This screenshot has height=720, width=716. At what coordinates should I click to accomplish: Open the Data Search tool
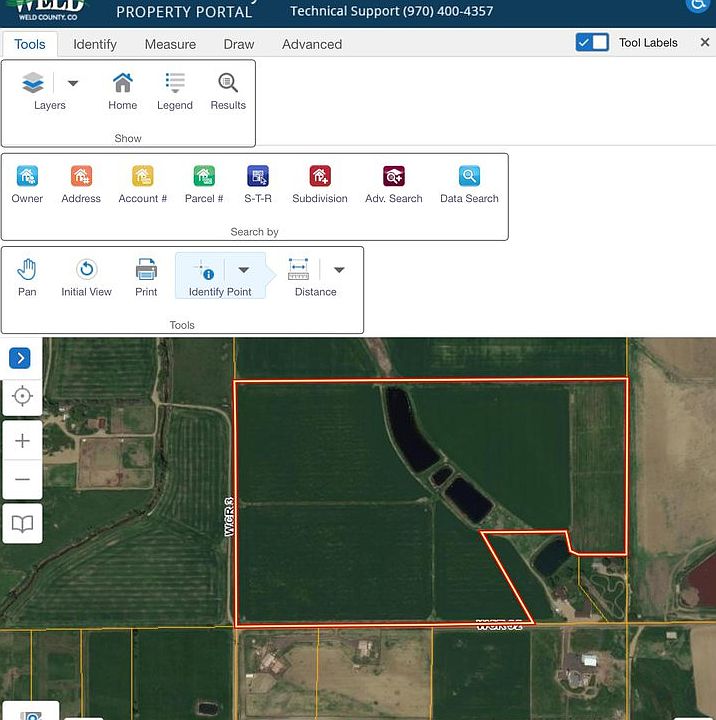469,185
